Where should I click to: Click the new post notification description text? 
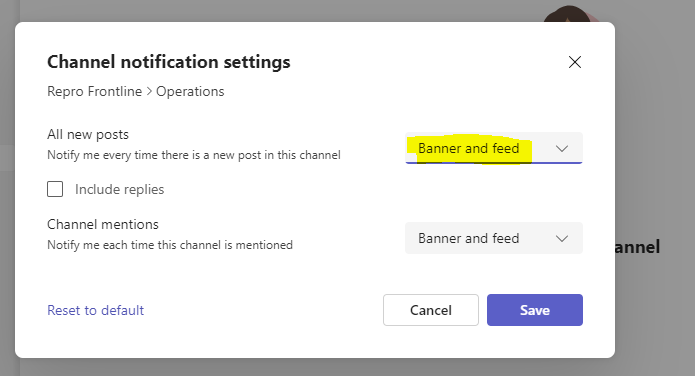[194, 155]
